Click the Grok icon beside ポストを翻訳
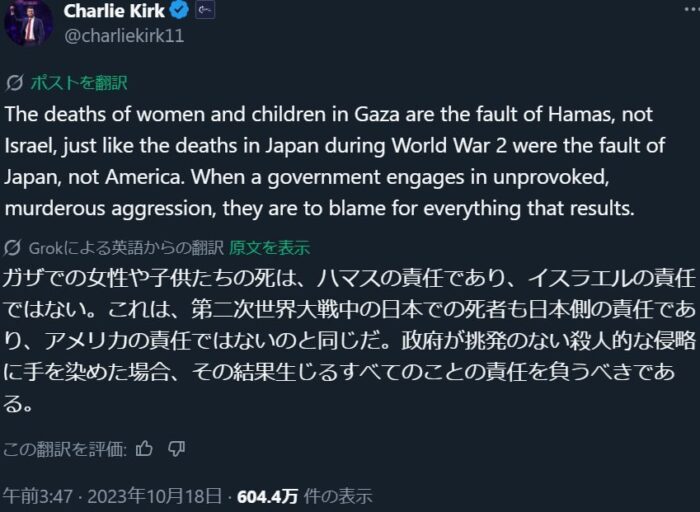The image size is (700, 512). point(14,82)
